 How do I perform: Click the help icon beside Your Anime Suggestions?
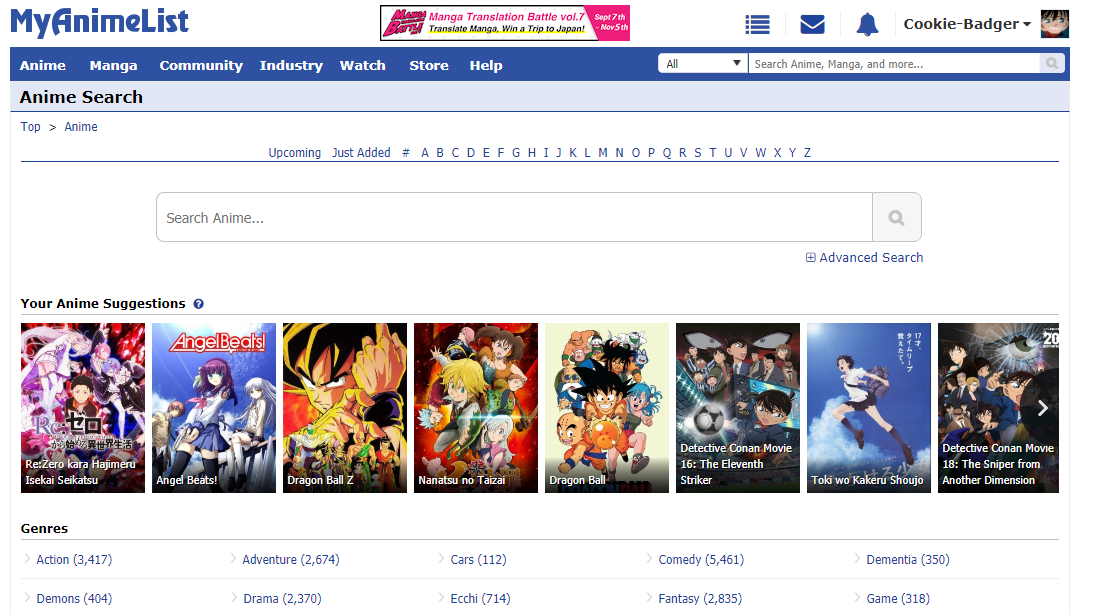click(x=198, y=304)
